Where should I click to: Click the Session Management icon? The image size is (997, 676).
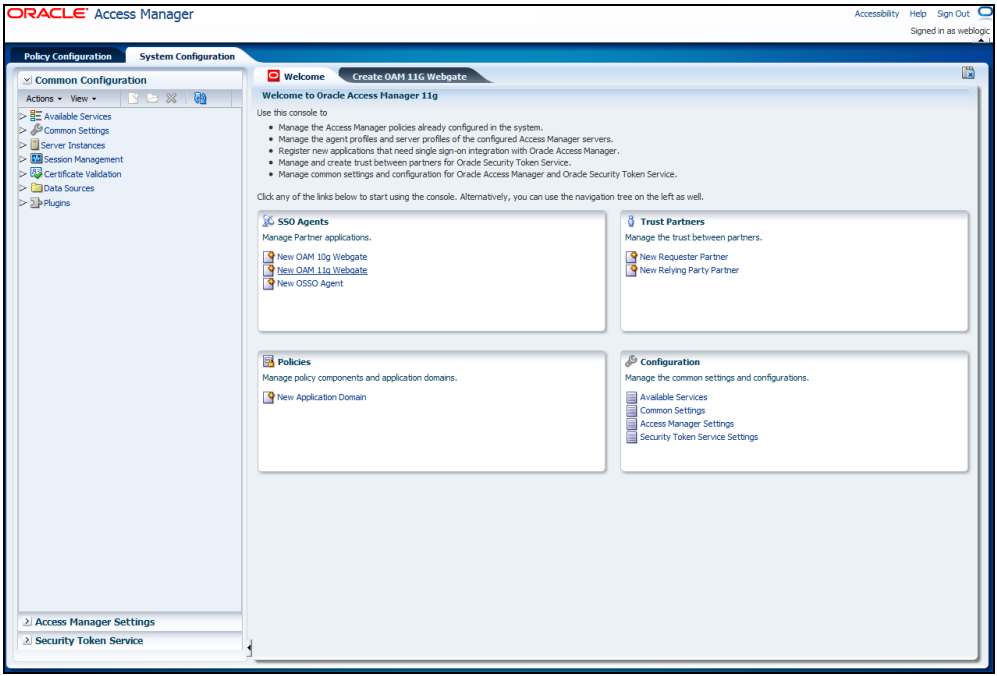click(x=36, y=159)
